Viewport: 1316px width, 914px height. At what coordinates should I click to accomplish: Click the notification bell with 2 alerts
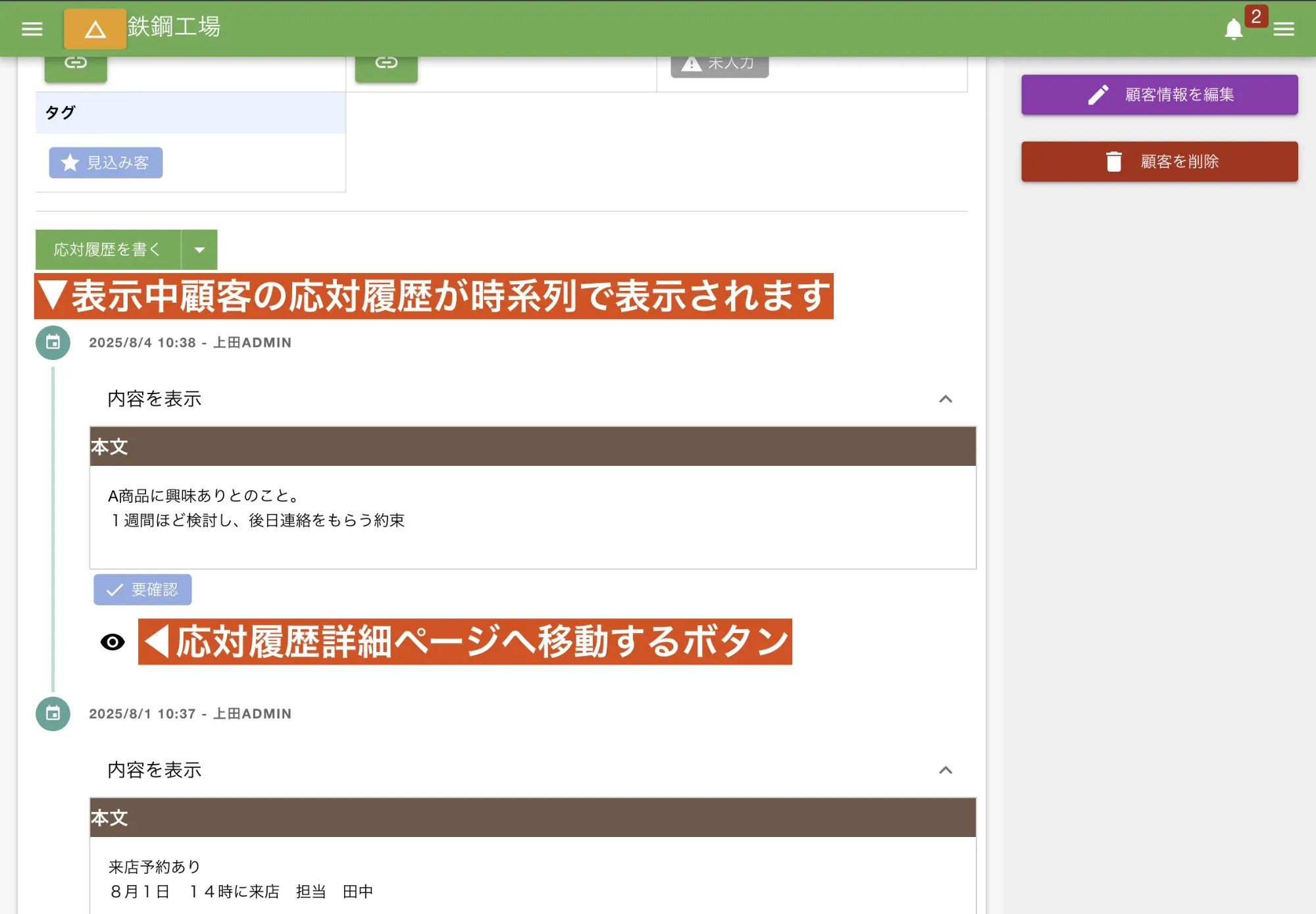point(1234,28)
